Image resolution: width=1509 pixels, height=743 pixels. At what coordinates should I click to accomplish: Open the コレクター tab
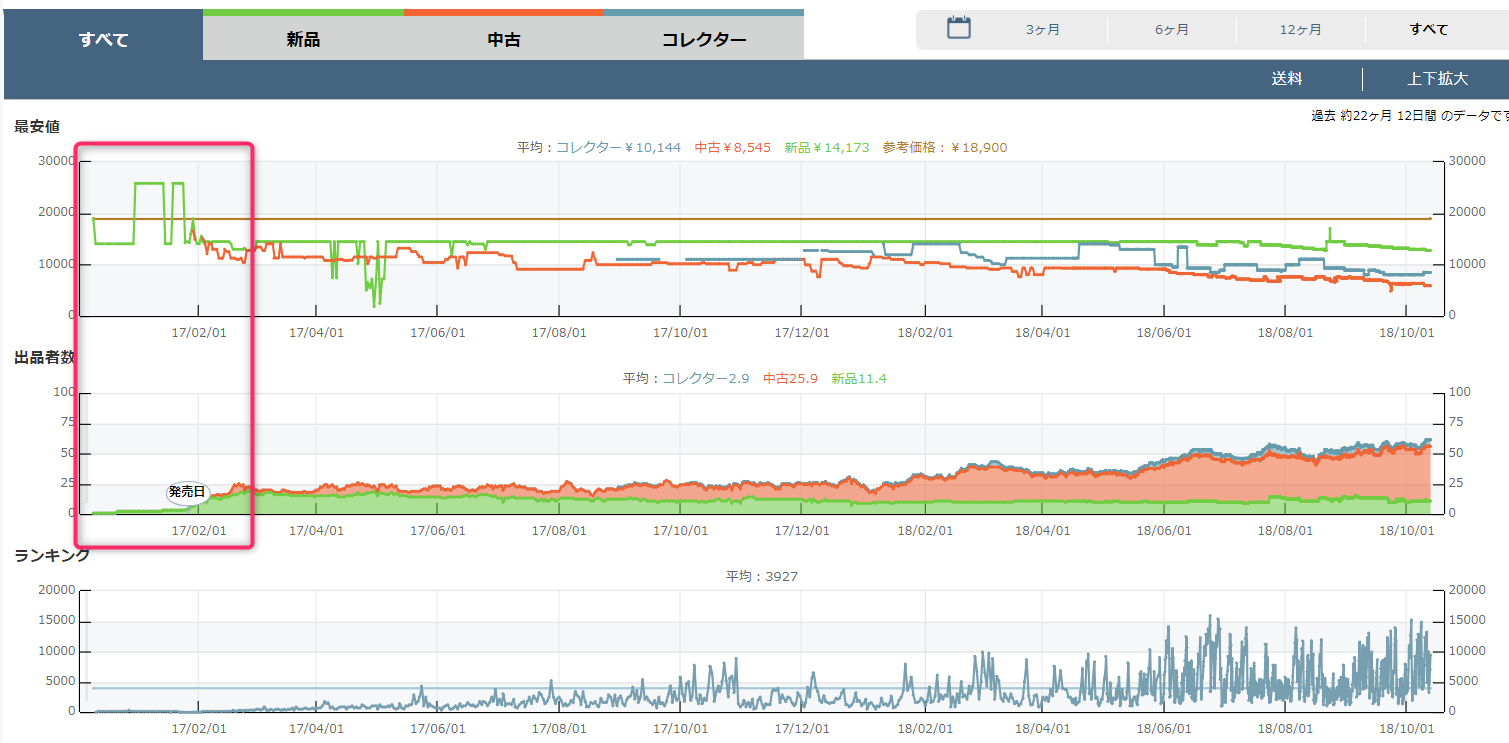(704, 40)
